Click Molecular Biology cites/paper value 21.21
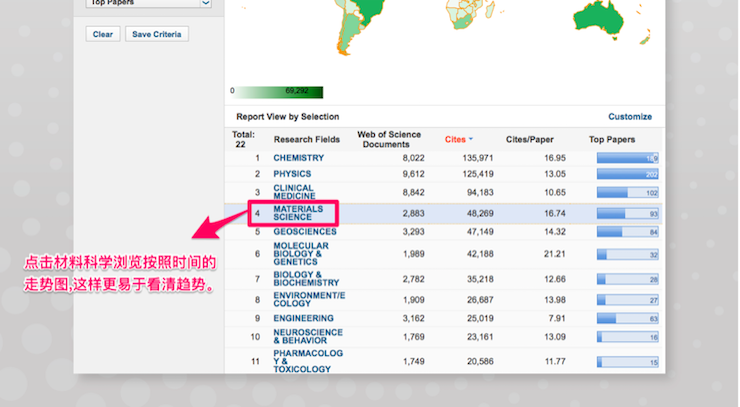 pyautogui.click(x=555, y=254)
